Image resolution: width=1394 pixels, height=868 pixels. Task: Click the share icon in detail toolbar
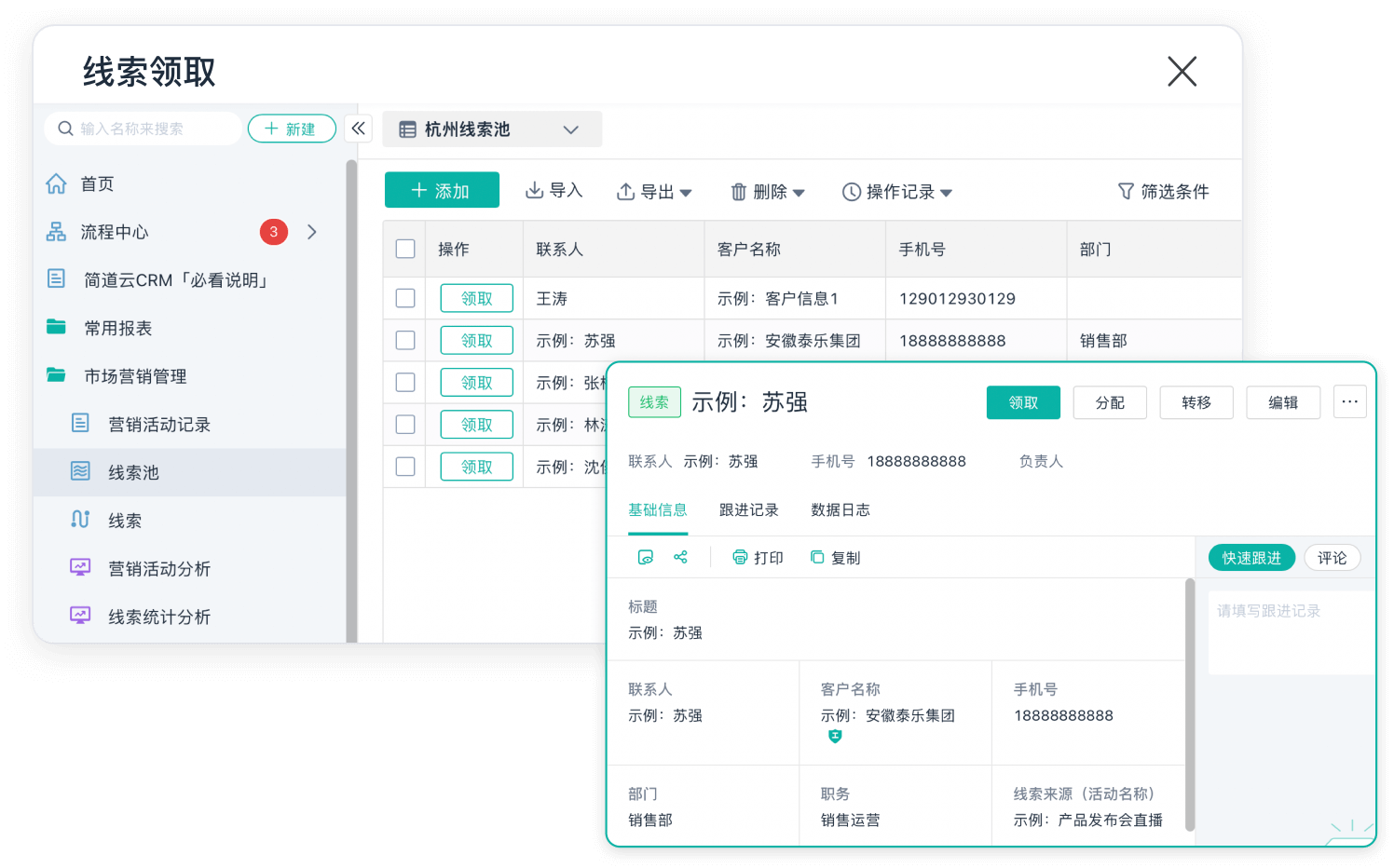click(x=680, y=557)
